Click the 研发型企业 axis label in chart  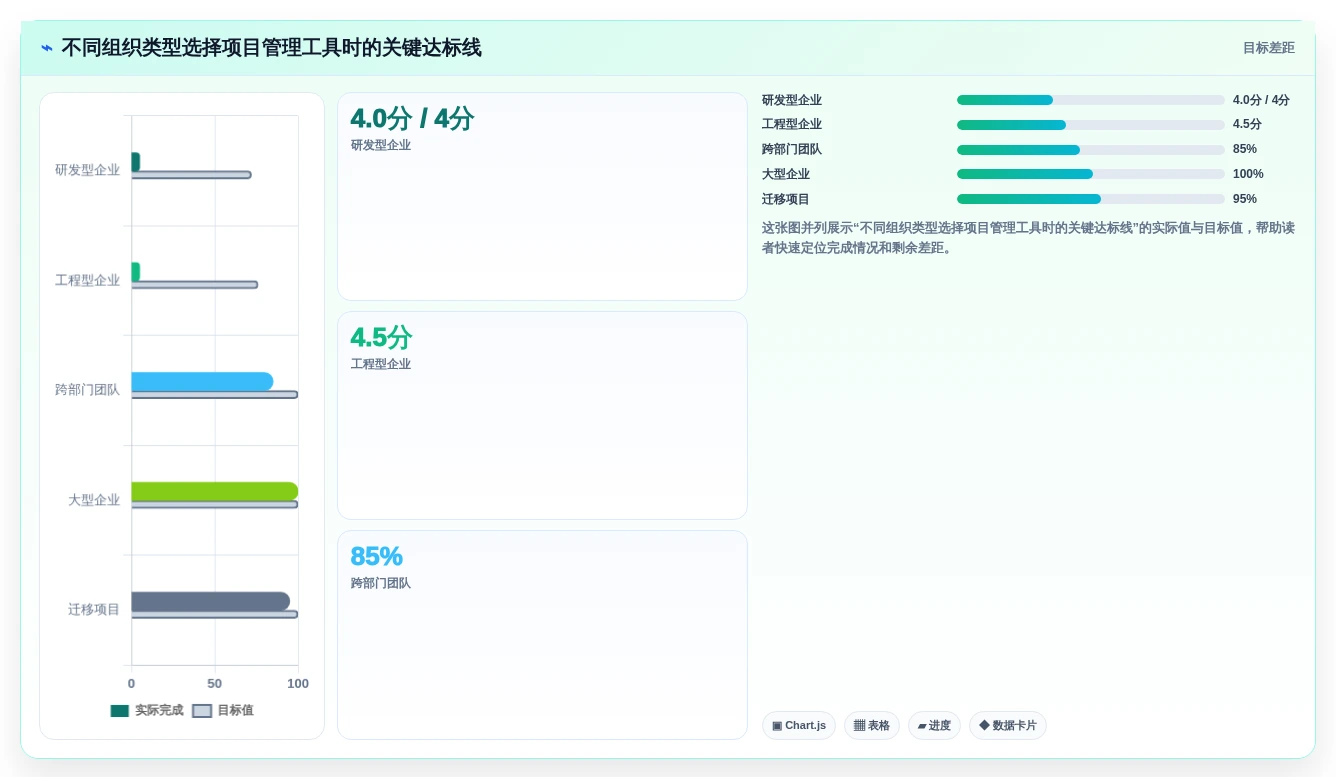(x=87, y=170)
